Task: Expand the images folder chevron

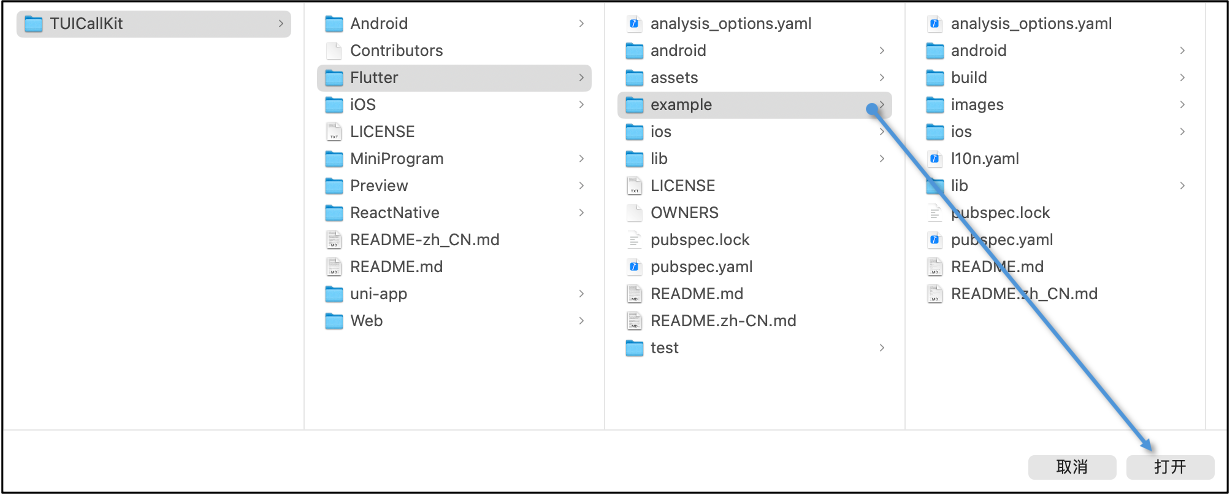Action: (x=1182, y=105)
